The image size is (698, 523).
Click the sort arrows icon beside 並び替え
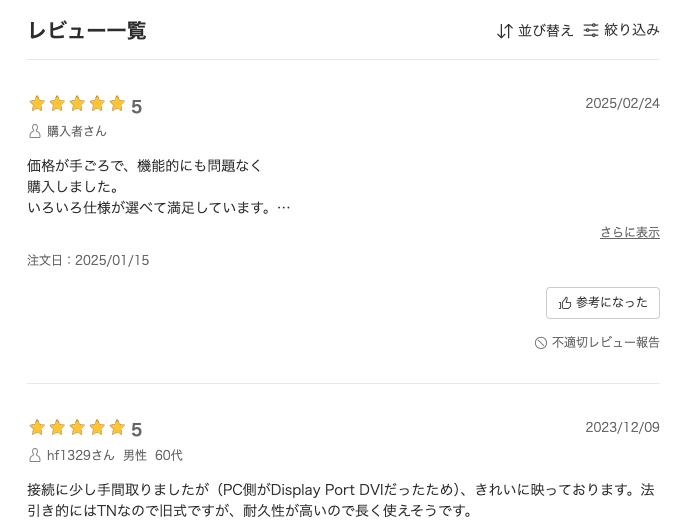(505, 31)
